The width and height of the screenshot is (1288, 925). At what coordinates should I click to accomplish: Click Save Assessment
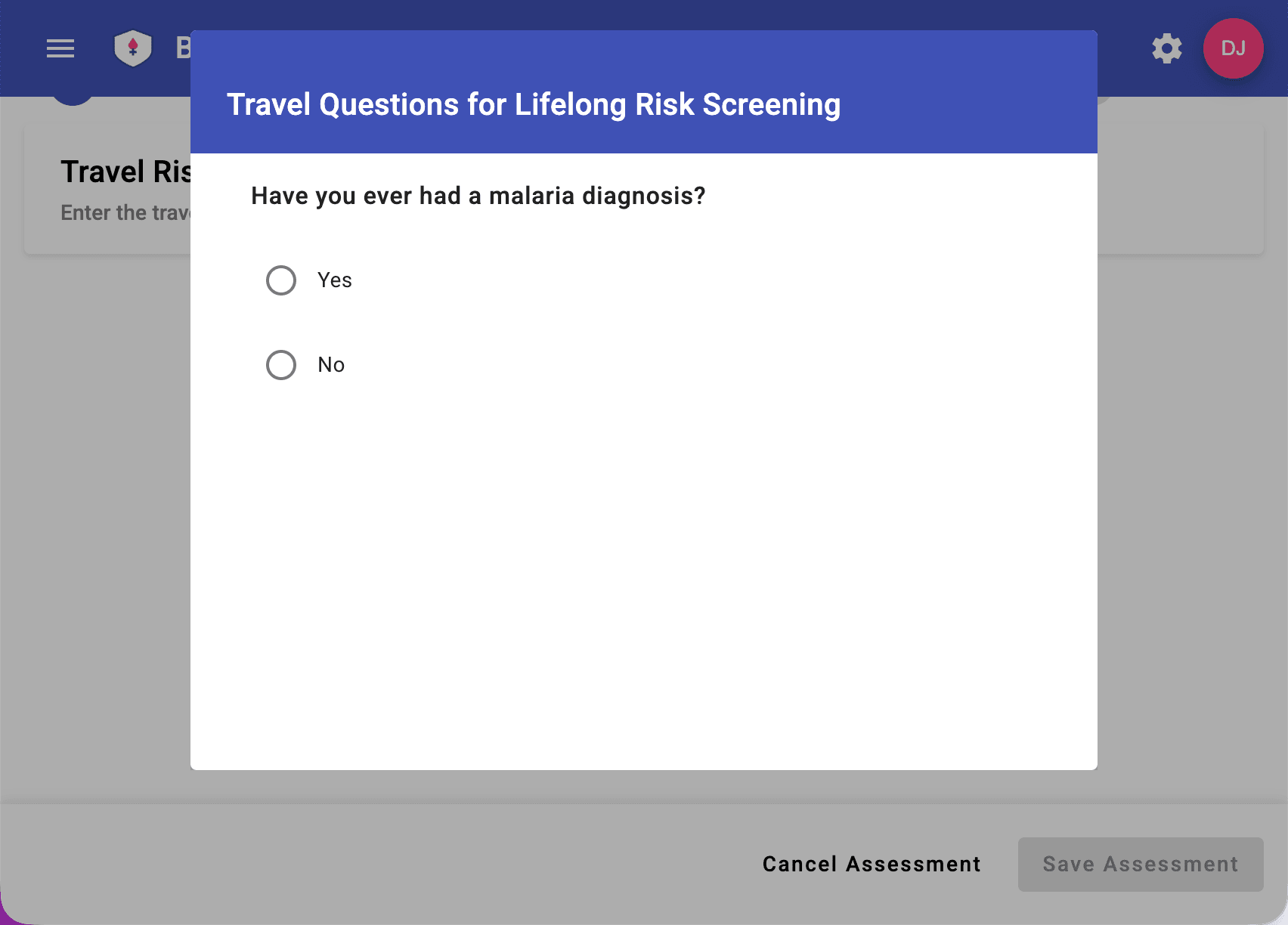pyautogui.click(x=1139, y=864)
